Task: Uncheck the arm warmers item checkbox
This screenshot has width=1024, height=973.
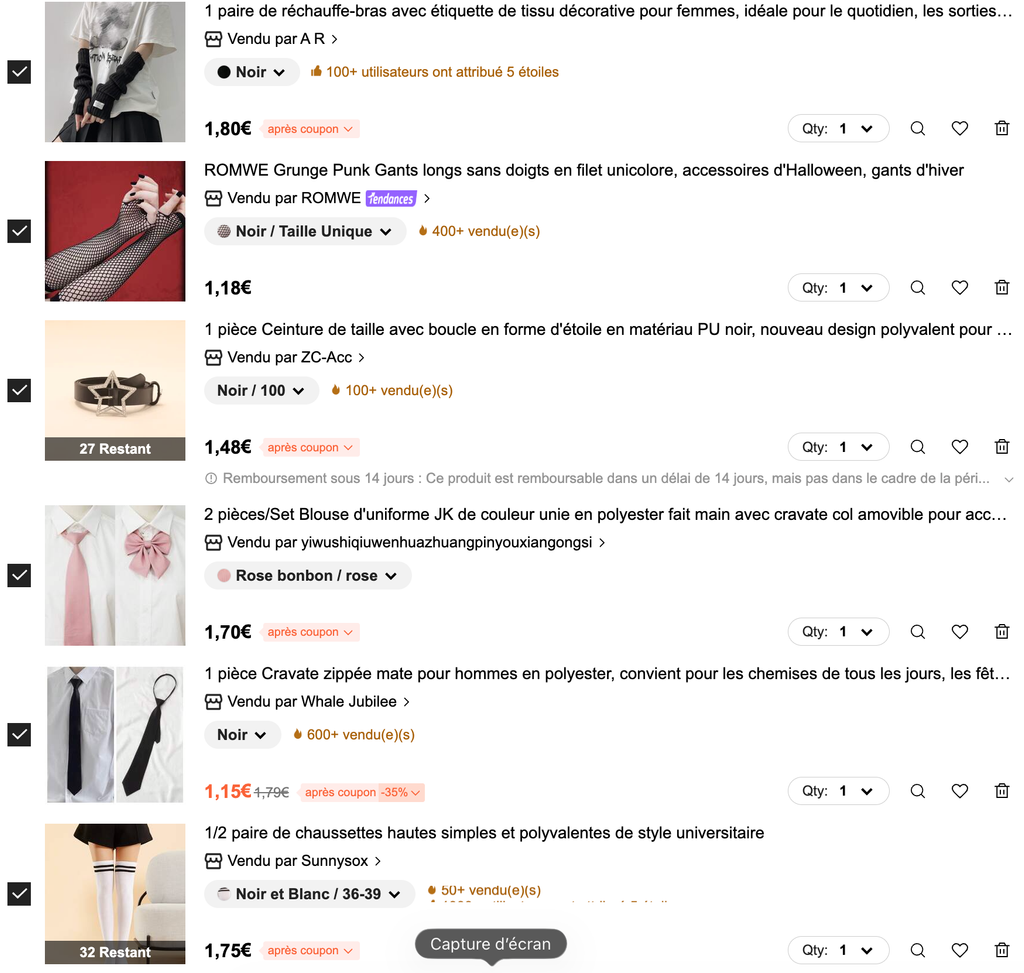Action: point(19,72)
